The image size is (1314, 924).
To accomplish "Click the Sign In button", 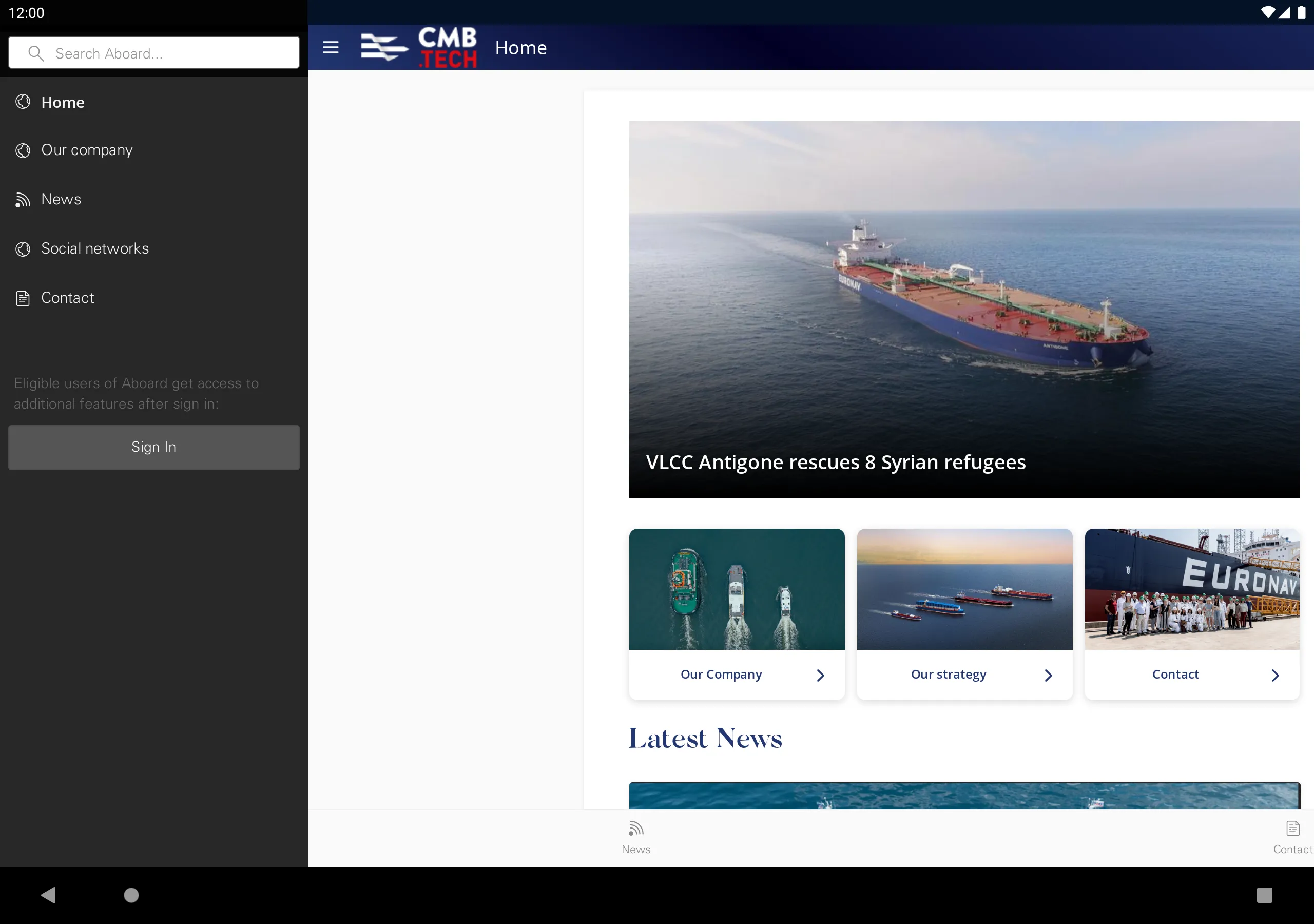I will click(154, 447).
